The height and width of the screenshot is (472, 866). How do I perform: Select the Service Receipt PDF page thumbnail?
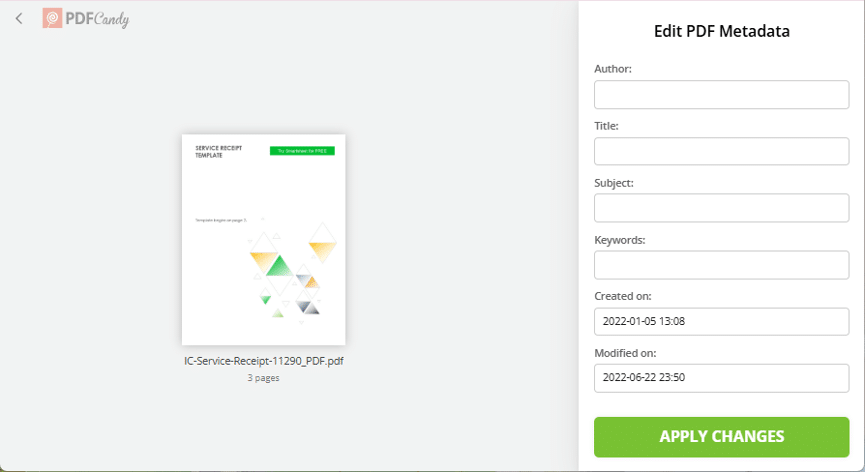[263, 240]
